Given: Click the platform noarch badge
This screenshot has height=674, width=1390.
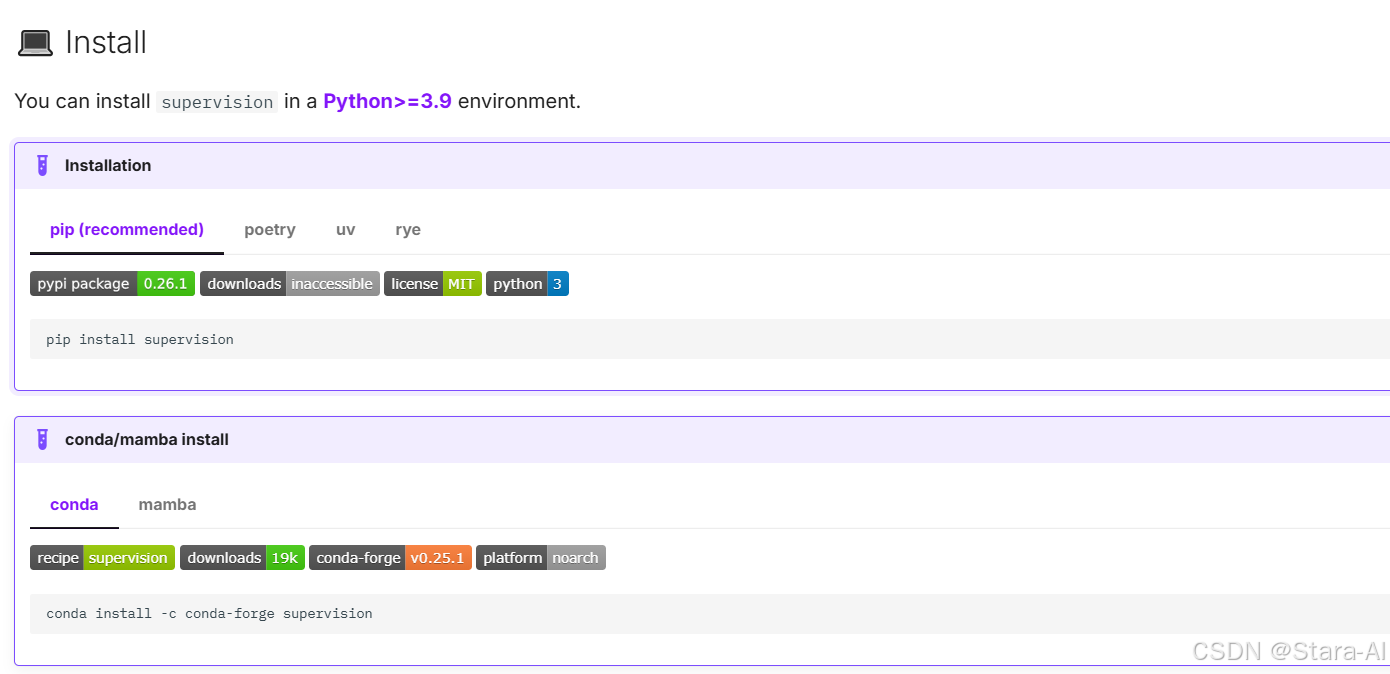Looking at the screenshot, I should 541,558.
